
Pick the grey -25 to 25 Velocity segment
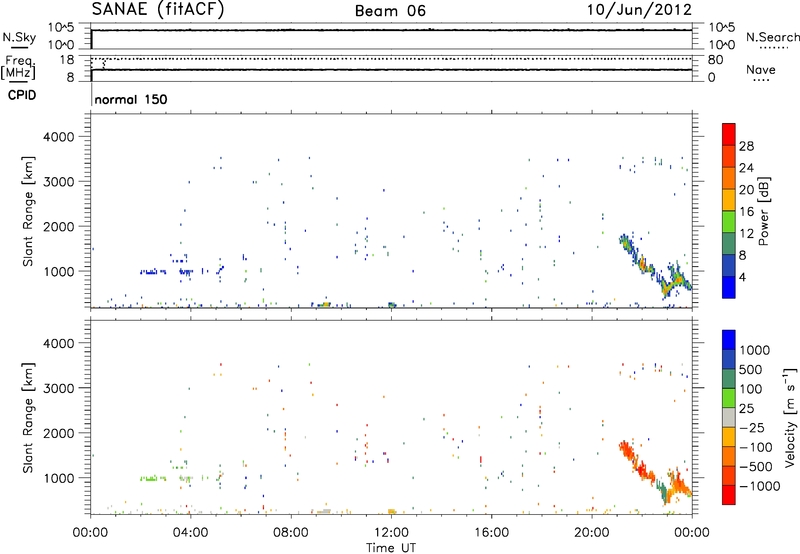click(x=729, y=417)
